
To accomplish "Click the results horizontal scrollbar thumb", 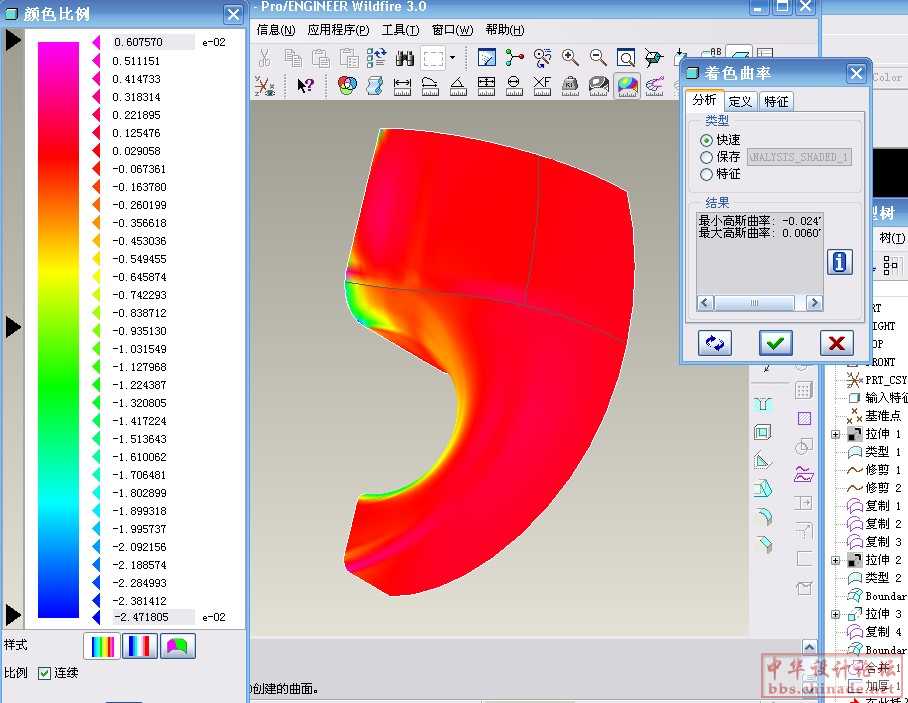I will pyautogui.click(x=754, y=303).
